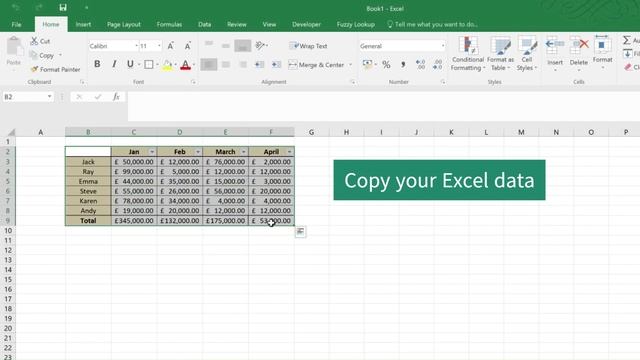Click the AutoSum sigma icon

627,40
